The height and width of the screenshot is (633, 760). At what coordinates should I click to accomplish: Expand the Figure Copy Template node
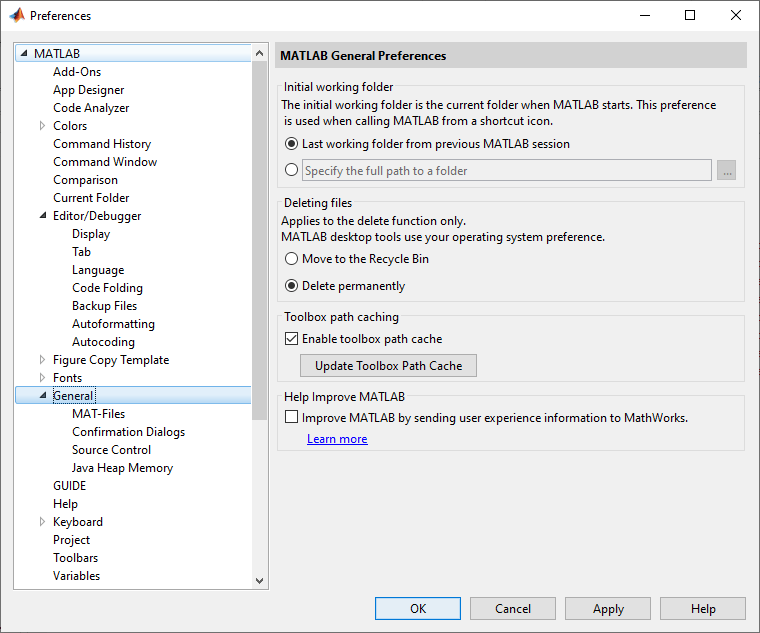coord(42,360)
